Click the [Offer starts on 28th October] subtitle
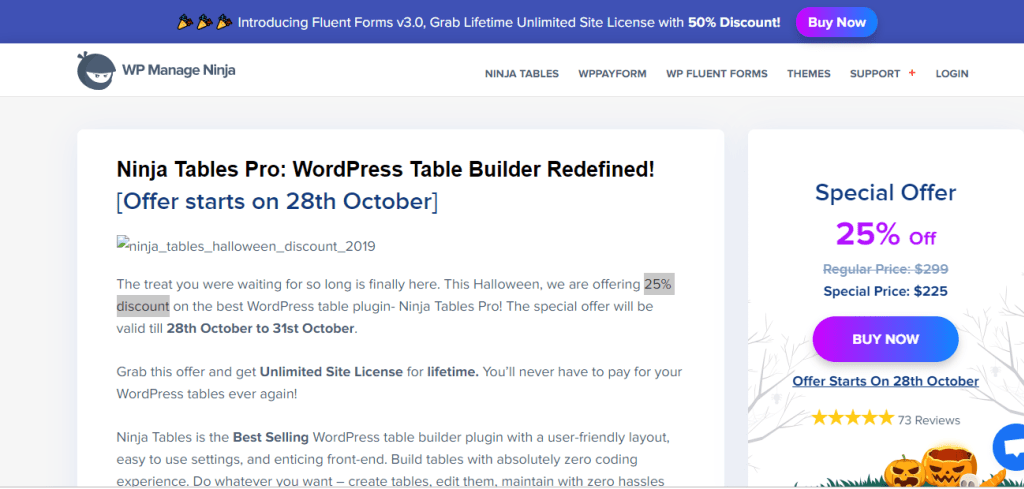Viewport: 1024px width, 489px height. pos(277,202)
